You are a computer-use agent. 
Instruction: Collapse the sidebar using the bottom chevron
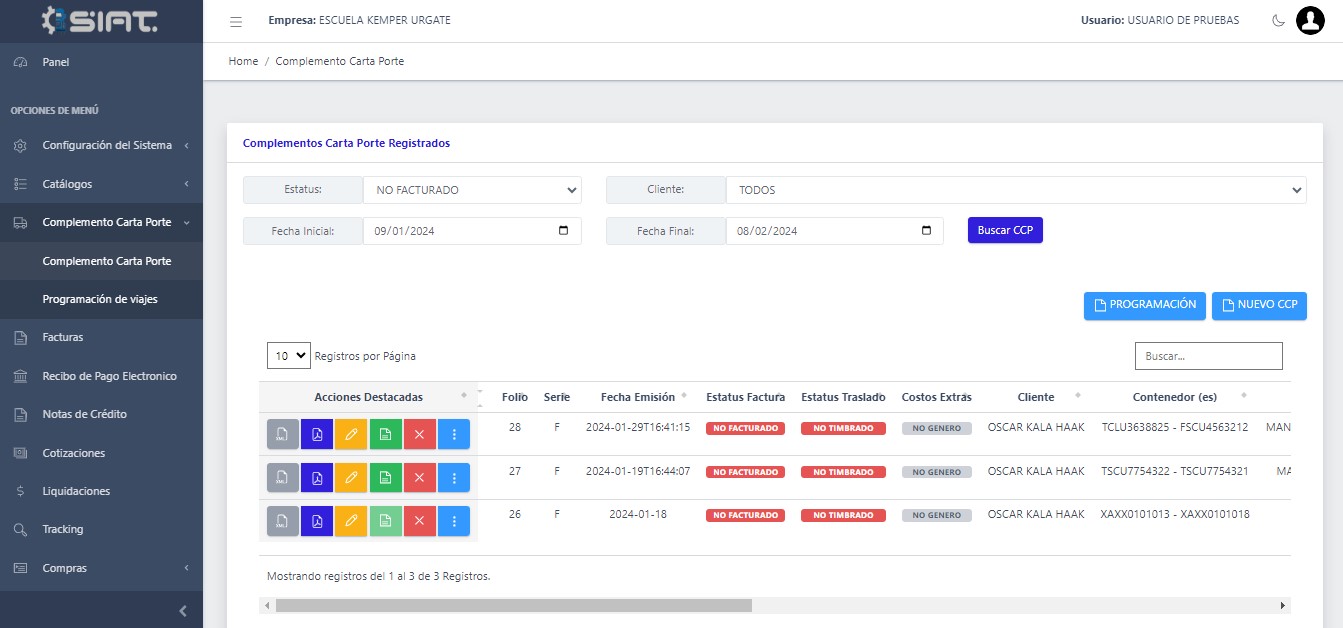click(x=183, y=610)
